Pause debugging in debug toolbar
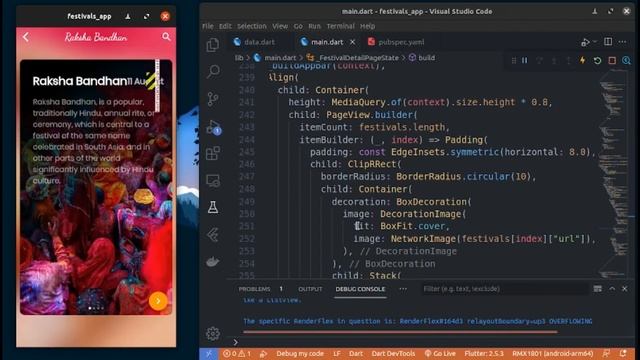The width and height of the screenshot is (640, 360). tap(524, 60)
